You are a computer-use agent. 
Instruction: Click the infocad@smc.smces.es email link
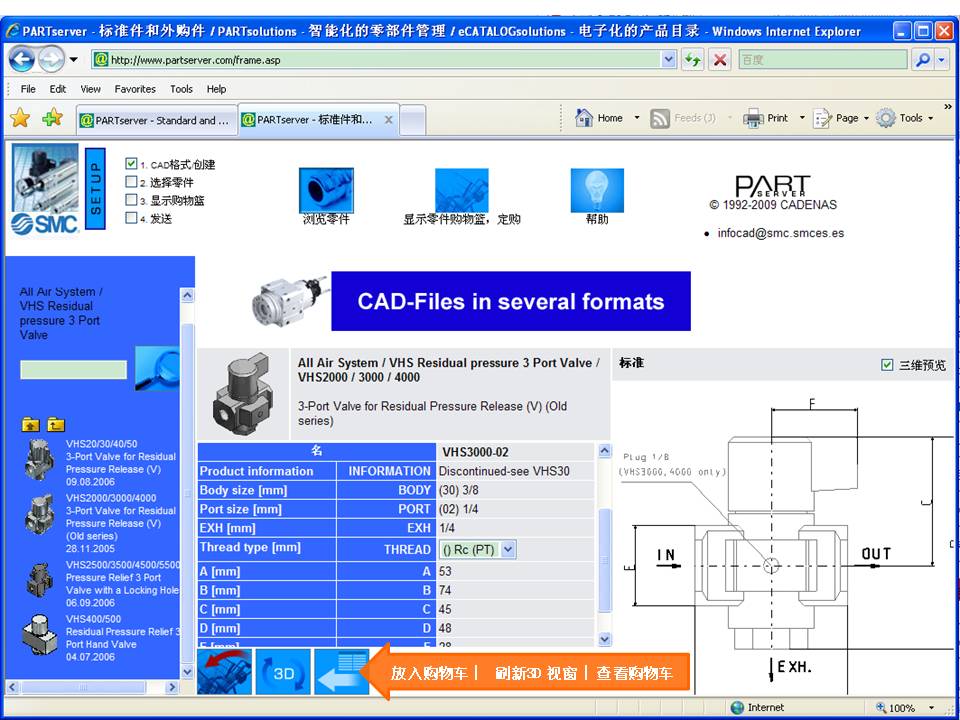[x=781, y=233]
